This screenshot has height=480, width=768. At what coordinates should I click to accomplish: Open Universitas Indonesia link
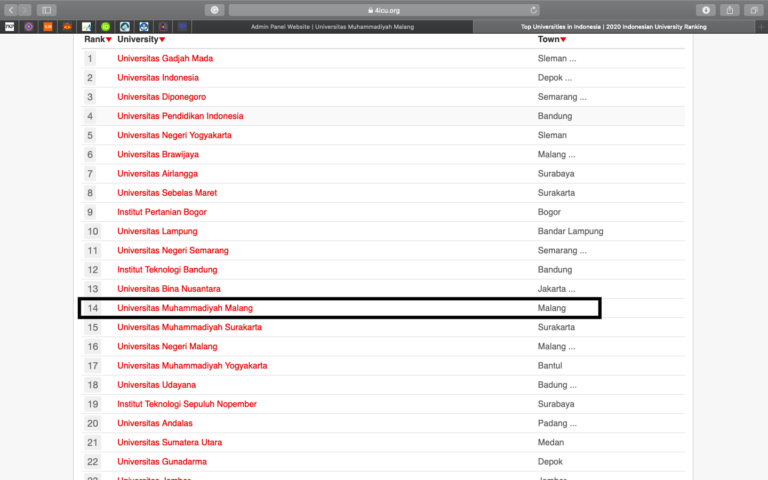158,77
